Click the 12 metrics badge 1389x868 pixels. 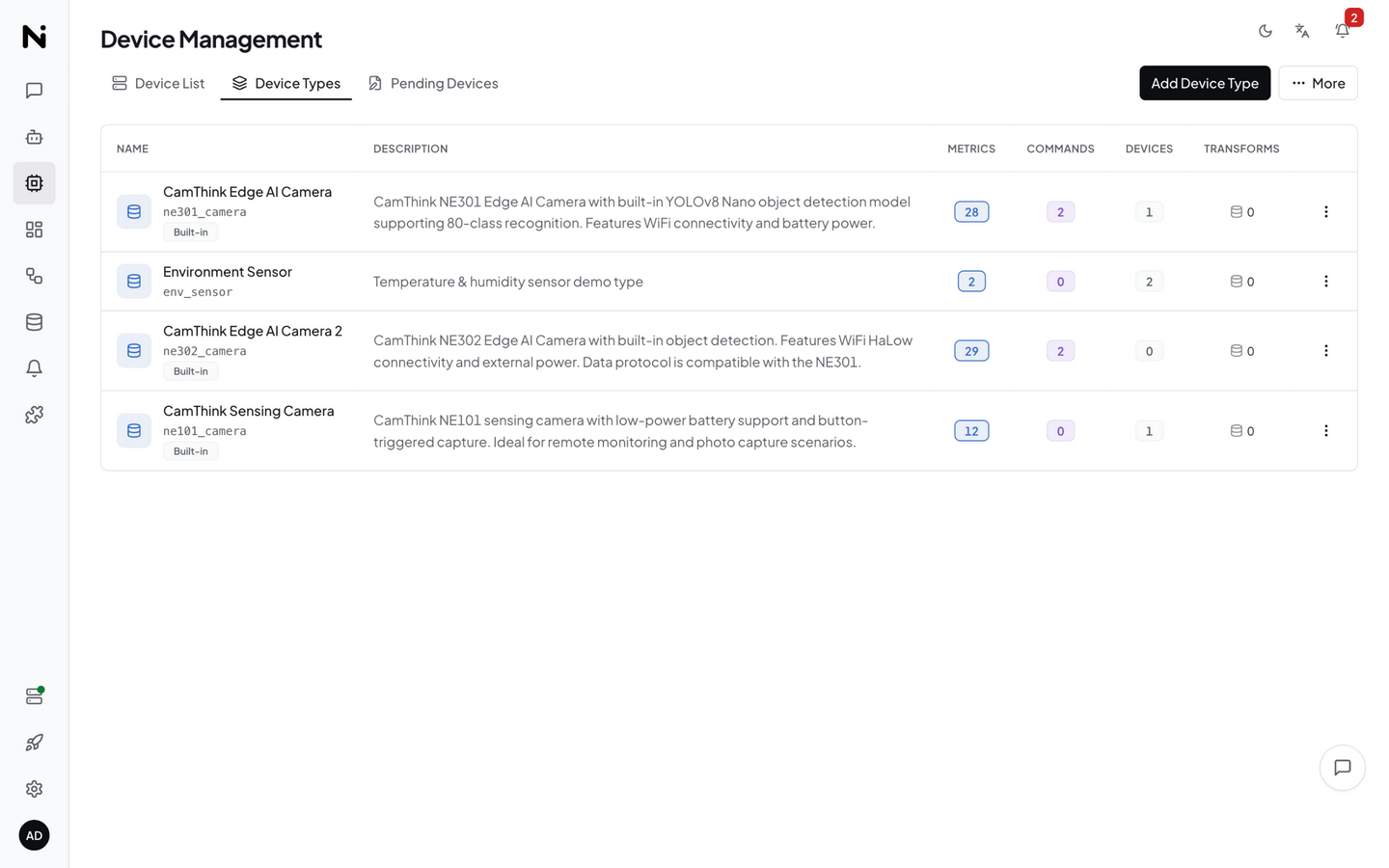971,431
